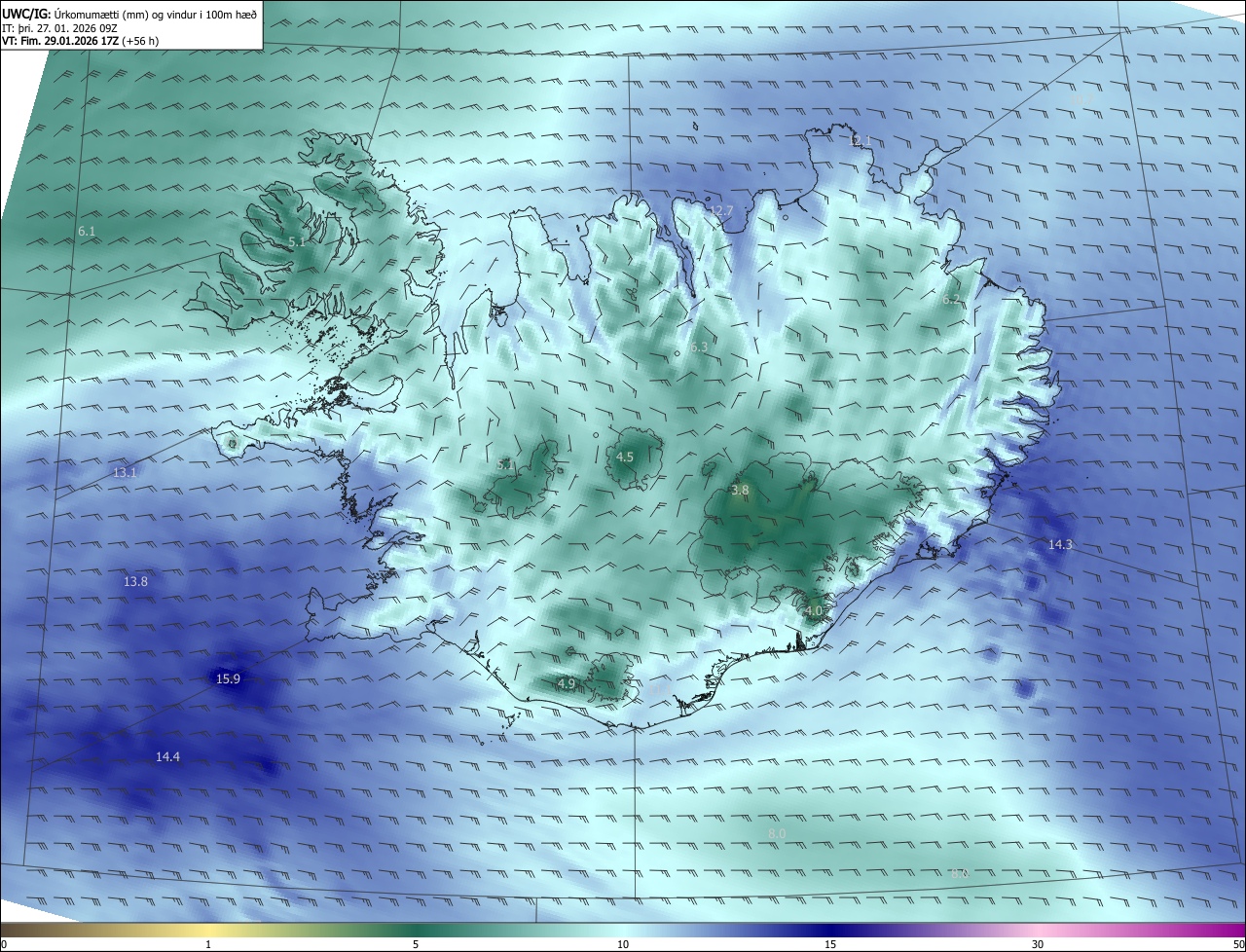Click the '10' tick on the color scale
The width and height of the screenshot is (1246, 952).
pyautogui.click(x=623, y=944)
